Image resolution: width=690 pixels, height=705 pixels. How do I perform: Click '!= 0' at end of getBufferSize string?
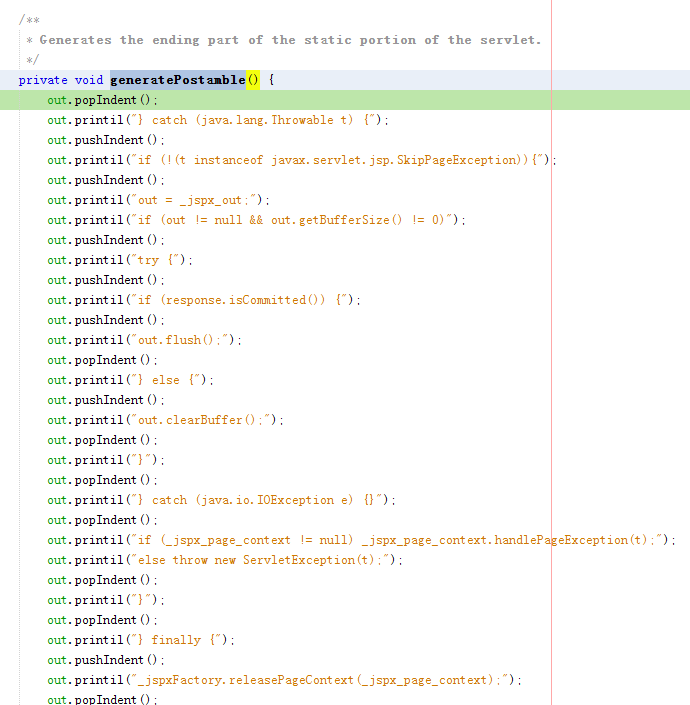click(x=427, y=220)
